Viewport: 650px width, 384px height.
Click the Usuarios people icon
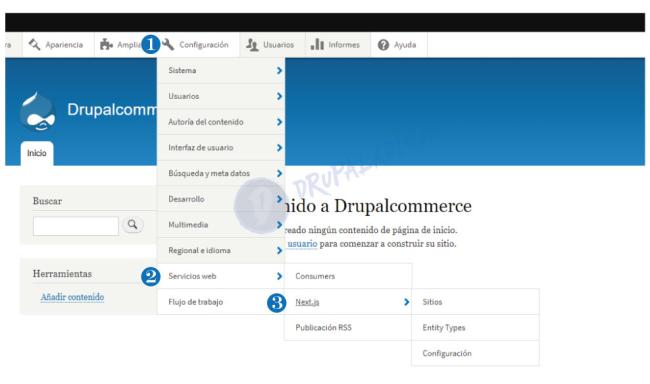(x=252, y=44)
